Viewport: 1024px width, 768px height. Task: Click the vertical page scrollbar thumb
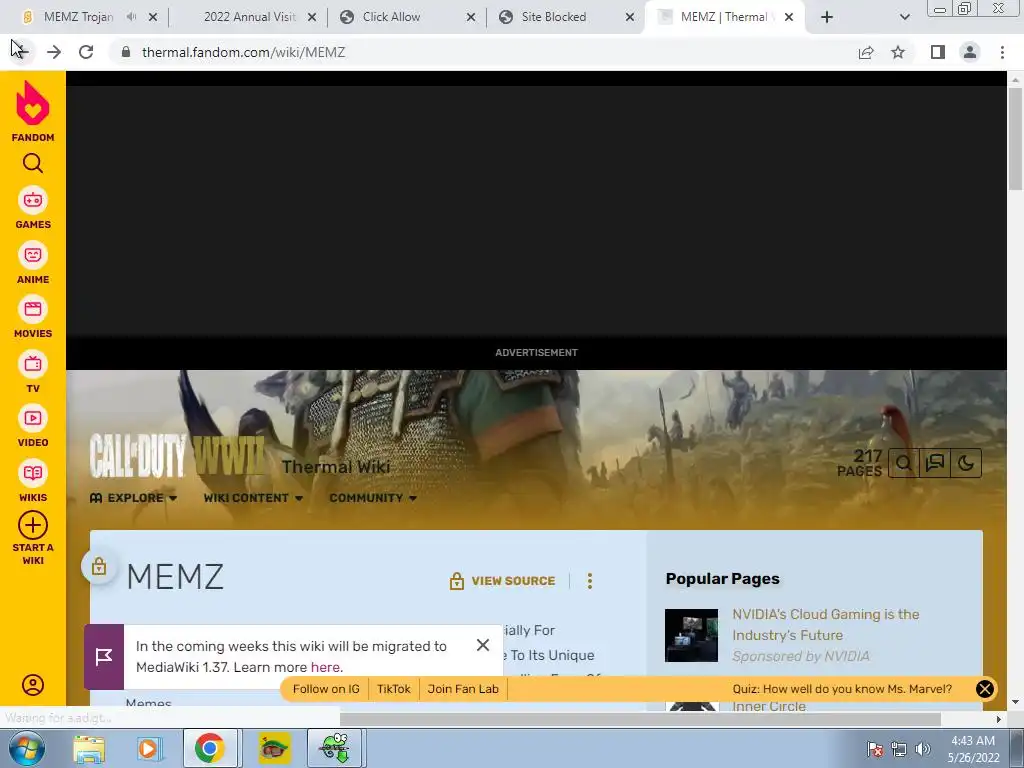[1015, 139]
